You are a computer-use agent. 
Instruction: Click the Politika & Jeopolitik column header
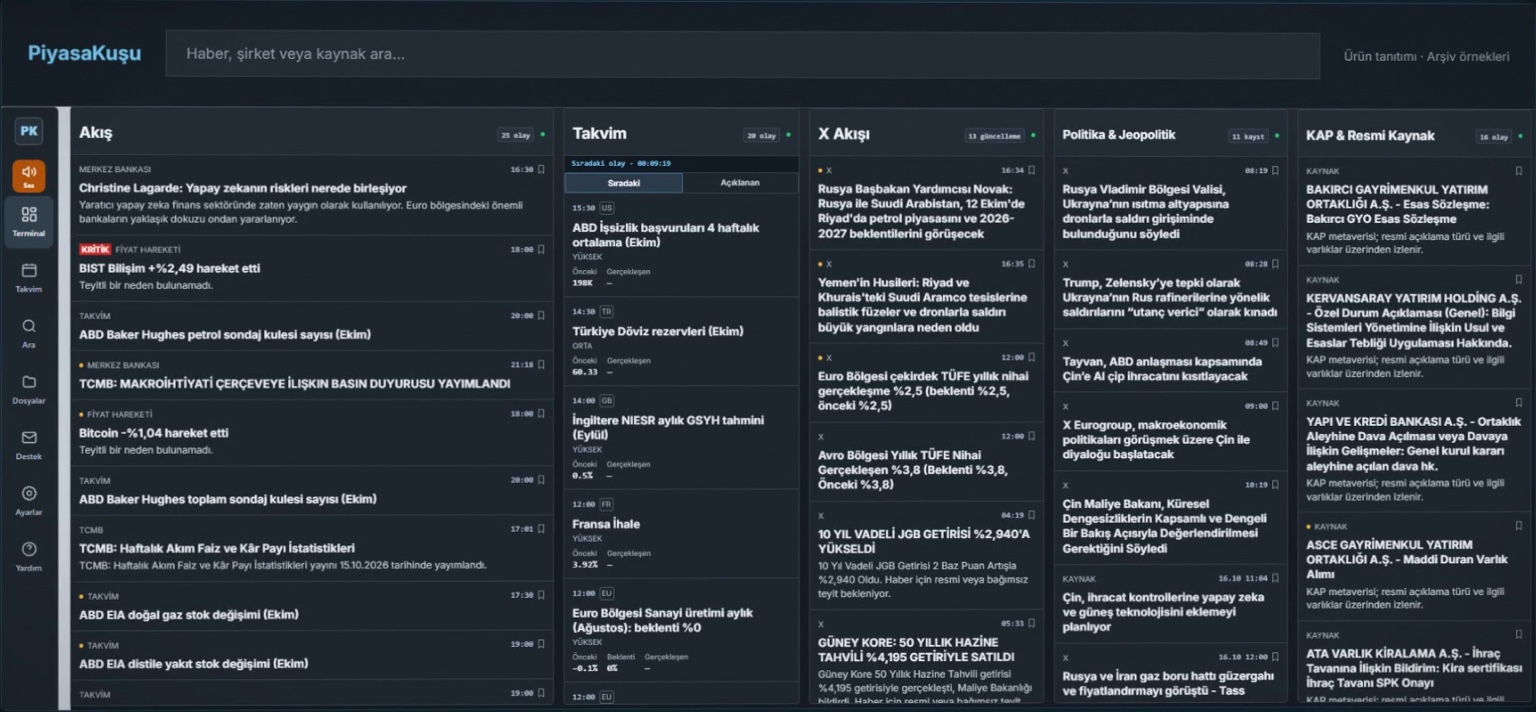1119,134
